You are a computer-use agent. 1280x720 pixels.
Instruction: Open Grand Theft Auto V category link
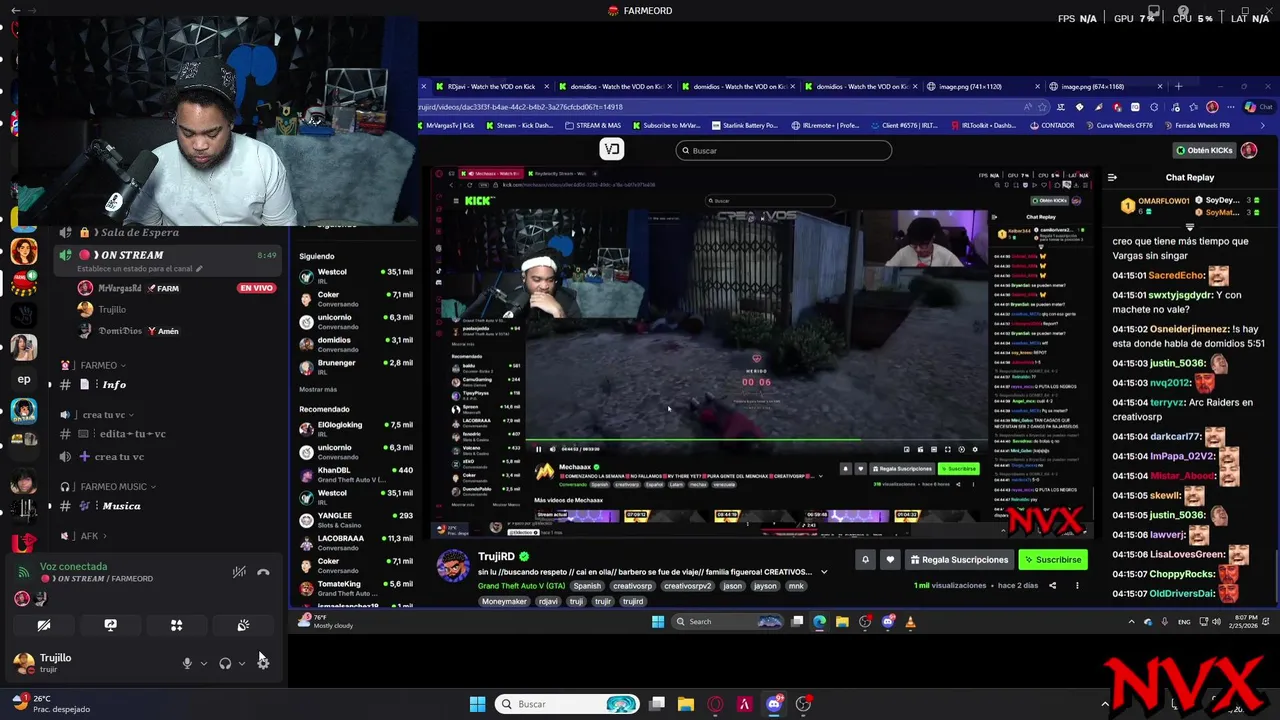pyautogui.click(x=522, y=586)
